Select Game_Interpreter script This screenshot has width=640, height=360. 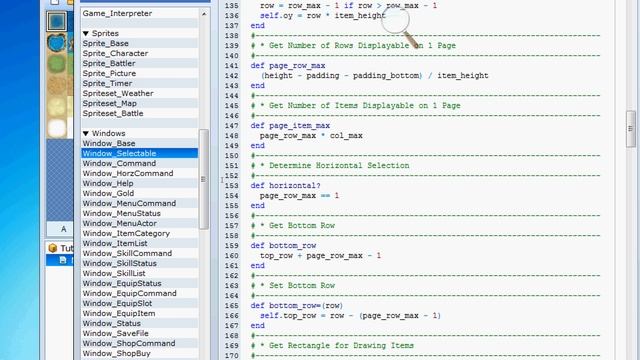[x=140, y=13]
